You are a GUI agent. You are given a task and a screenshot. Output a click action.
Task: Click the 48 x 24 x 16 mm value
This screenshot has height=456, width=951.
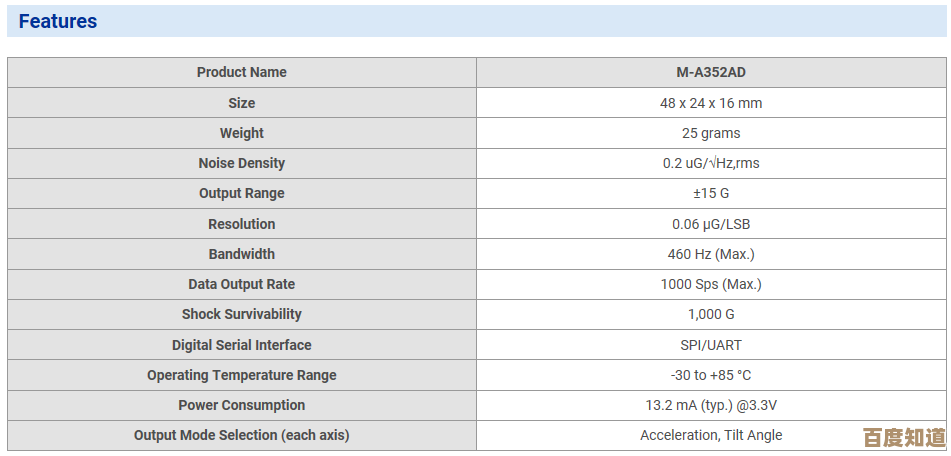pos(710,103)
